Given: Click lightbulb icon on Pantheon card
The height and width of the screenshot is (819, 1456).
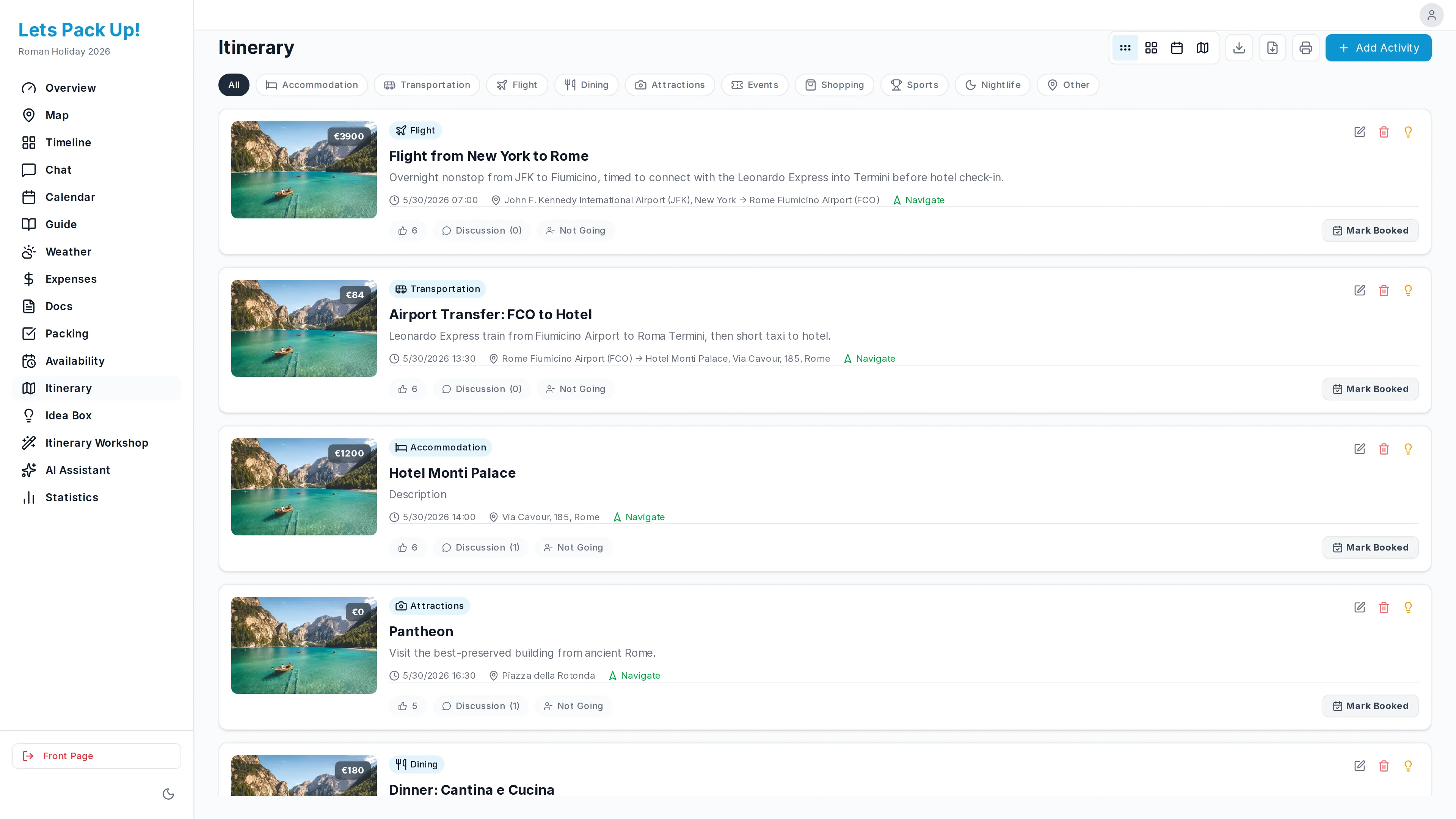Looking at the screenshot, I should (x=1408, y=607).
